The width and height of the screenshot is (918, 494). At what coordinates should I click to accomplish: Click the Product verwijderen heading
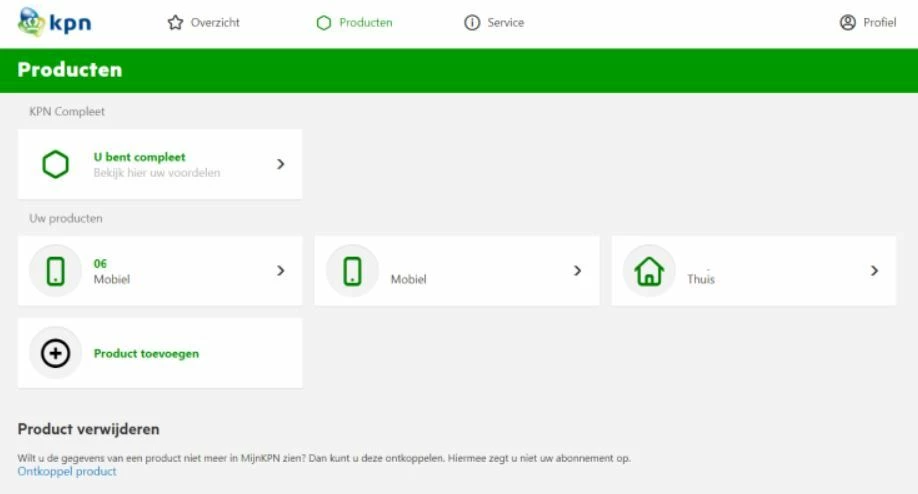click(88, 429)
